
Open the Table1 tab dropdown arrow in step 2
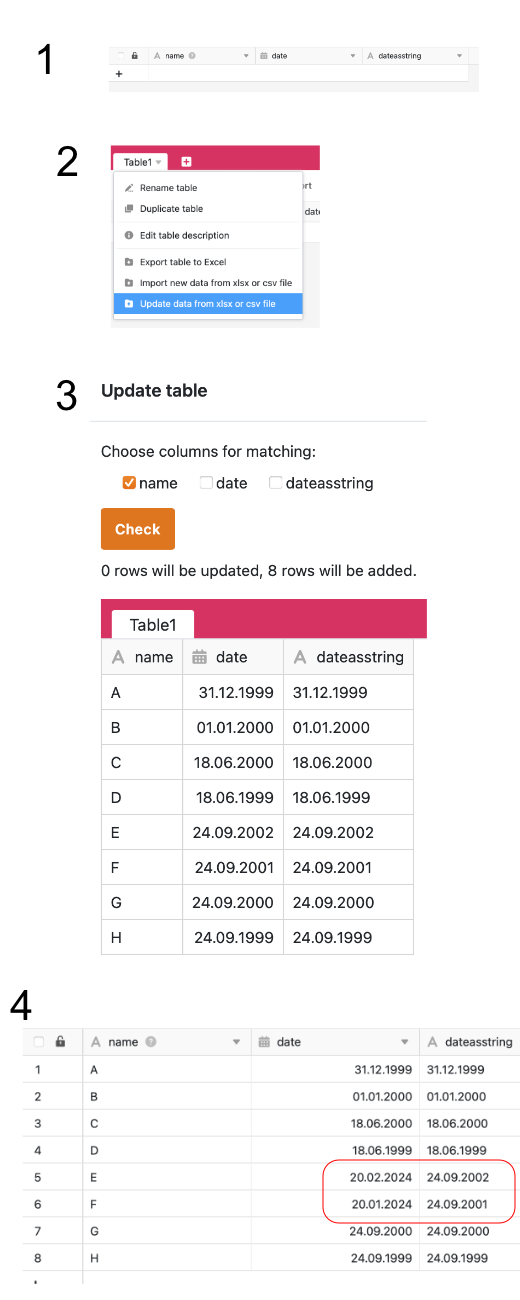click(158, 162)
